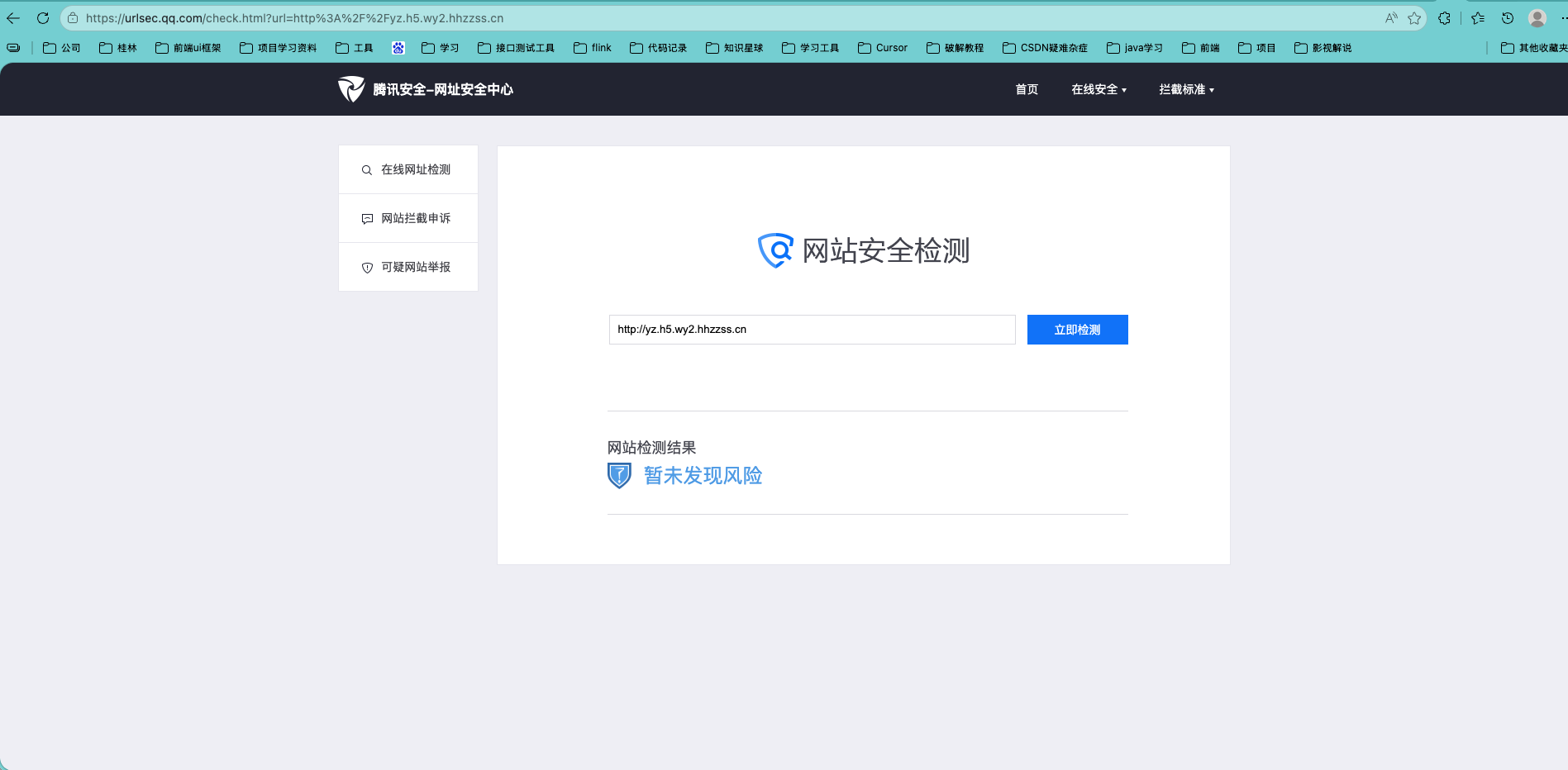Focus the URL input containing yz.h5.wy2.hhzzss.cn

pos(813,330)
